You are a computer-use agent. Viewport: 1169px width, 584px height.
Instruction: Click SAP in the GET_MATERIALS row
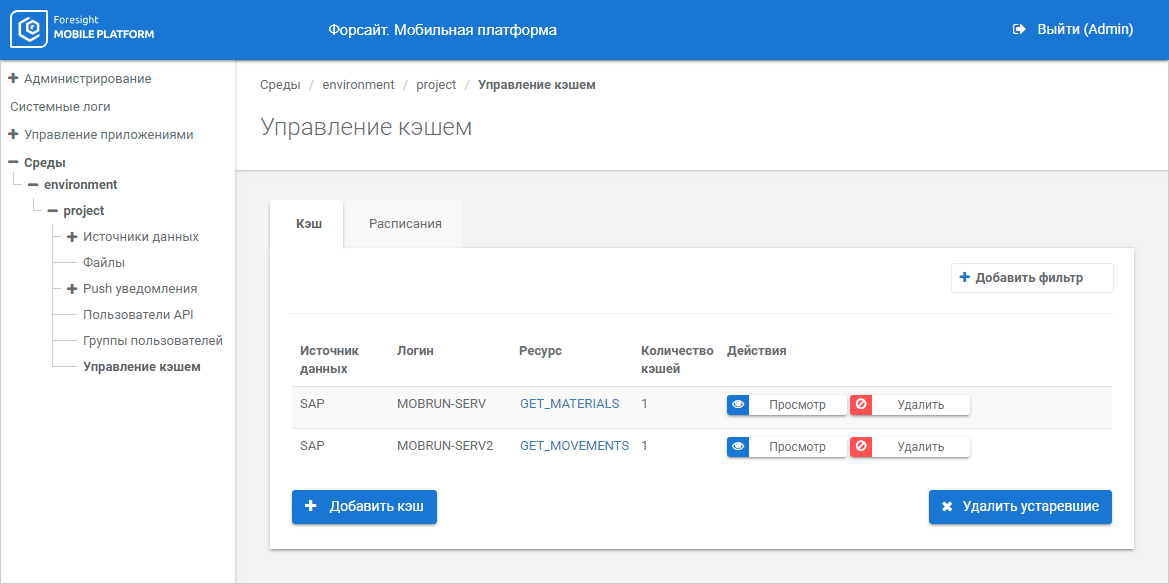pos(312,404)
